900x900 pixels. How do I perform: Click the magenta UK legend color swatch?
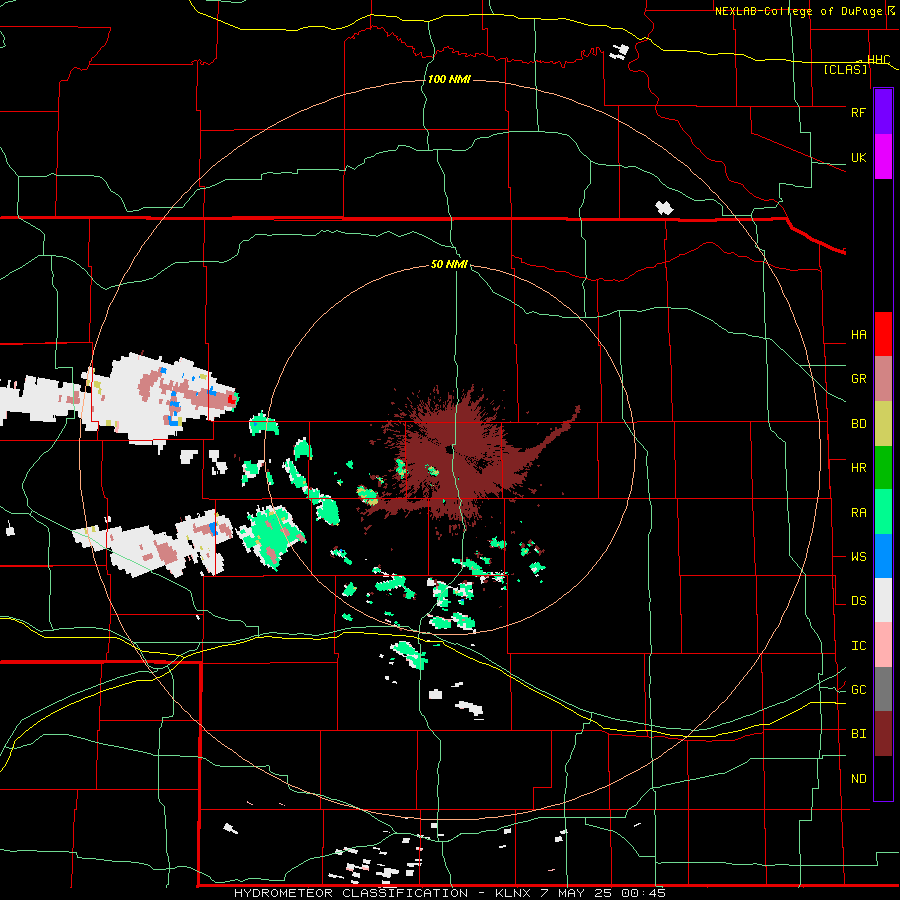pos(883,157)
